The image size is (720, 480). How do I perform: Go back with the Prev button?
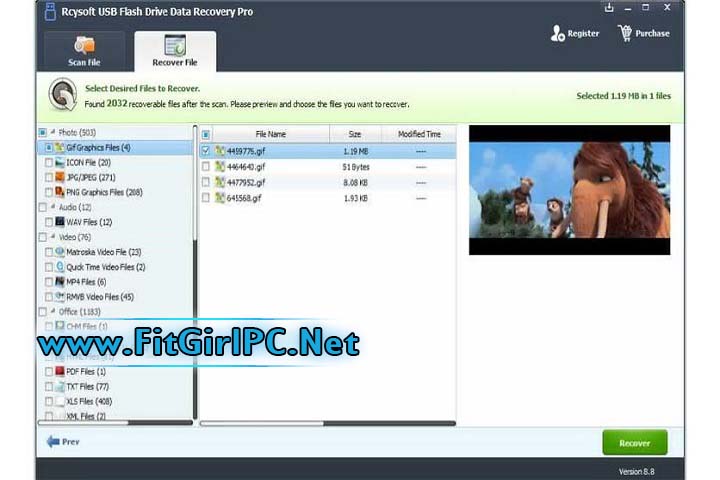point(63,441)
